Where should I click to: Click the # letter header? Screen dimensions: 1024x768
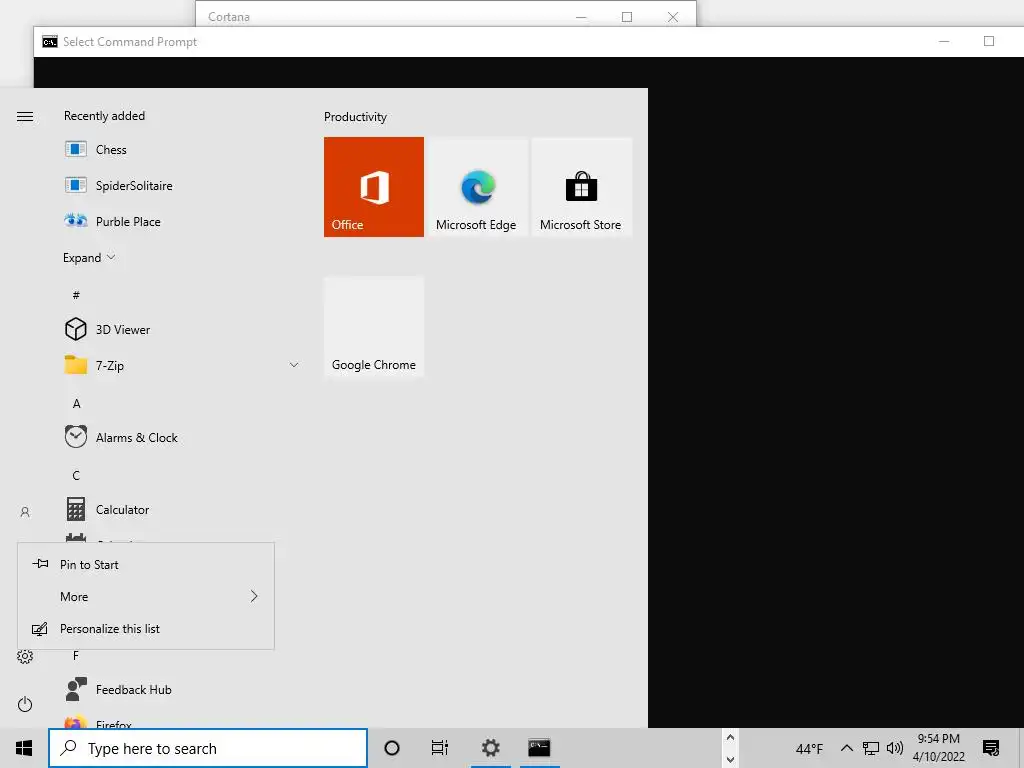(x=76, y=295)
